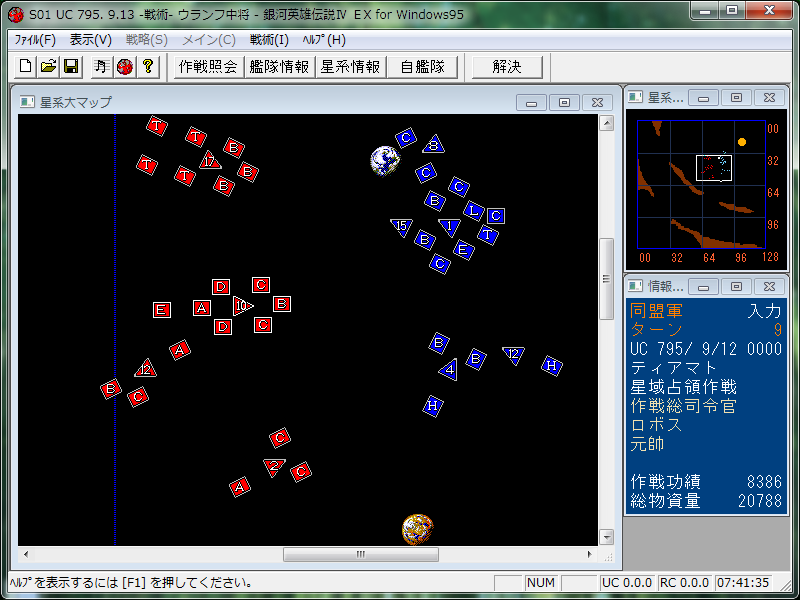Image resolution: width=800 pixels, height=600 pixels.
Task: Click the 作戦功績 8386 row
Action: point(706,481)
